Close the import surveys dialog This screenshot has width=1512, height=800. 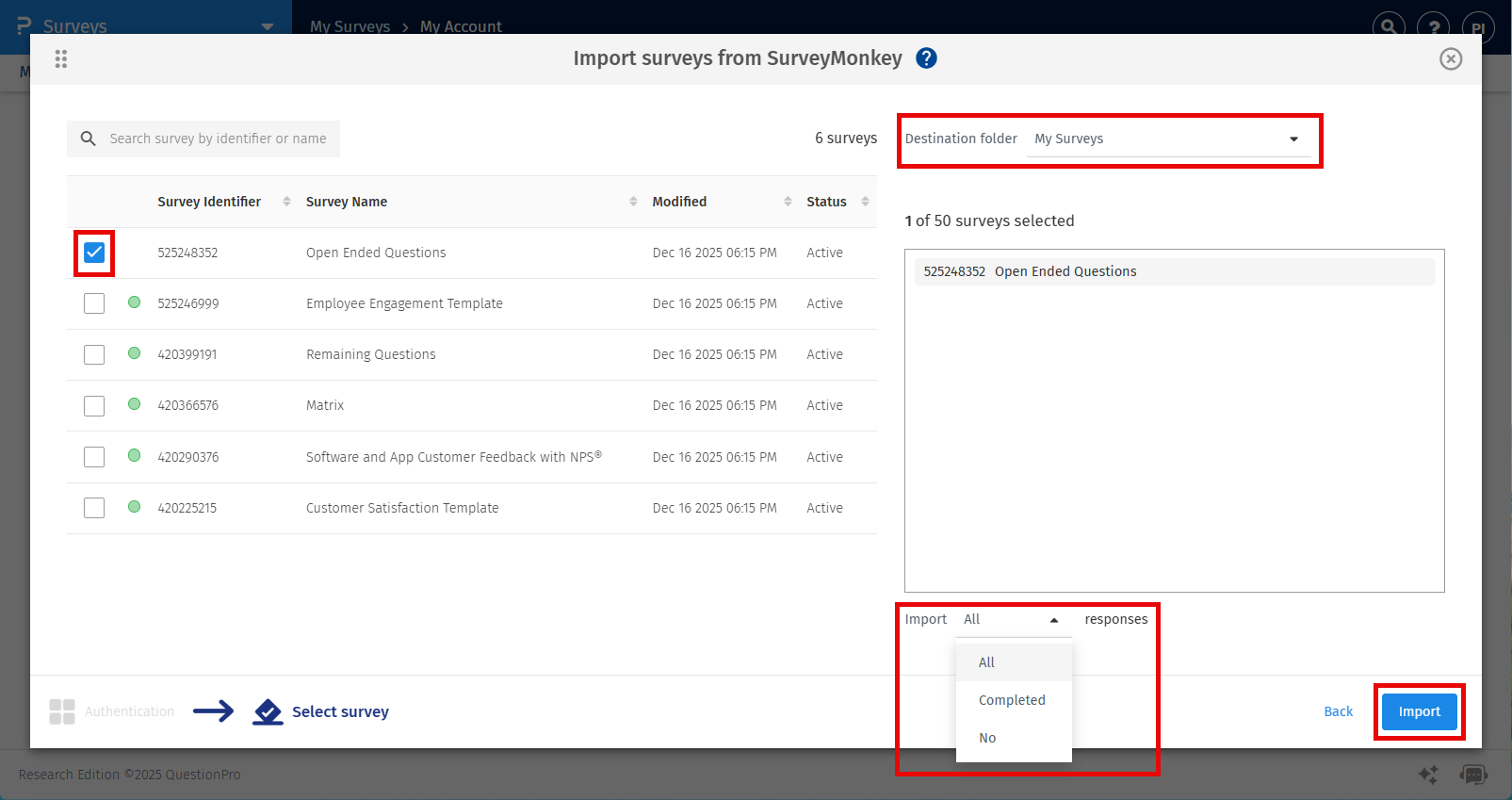pyautogui.click(x=1450, y=59)
